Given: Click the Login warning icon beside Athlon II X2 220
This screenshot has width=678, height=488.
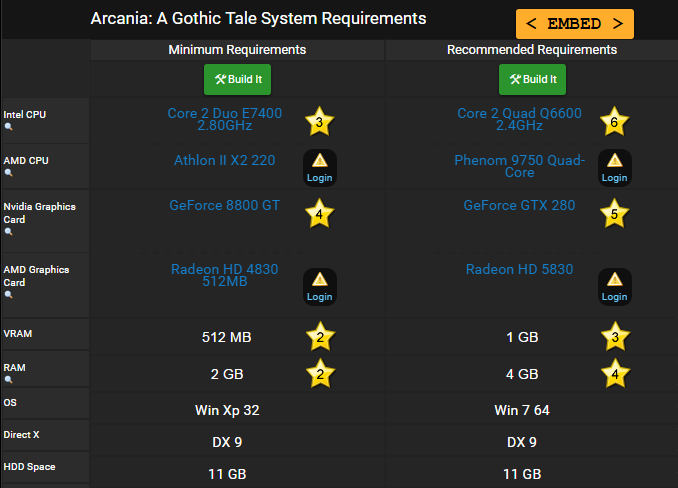Looking at the screenshot, I should coord(319,167).
